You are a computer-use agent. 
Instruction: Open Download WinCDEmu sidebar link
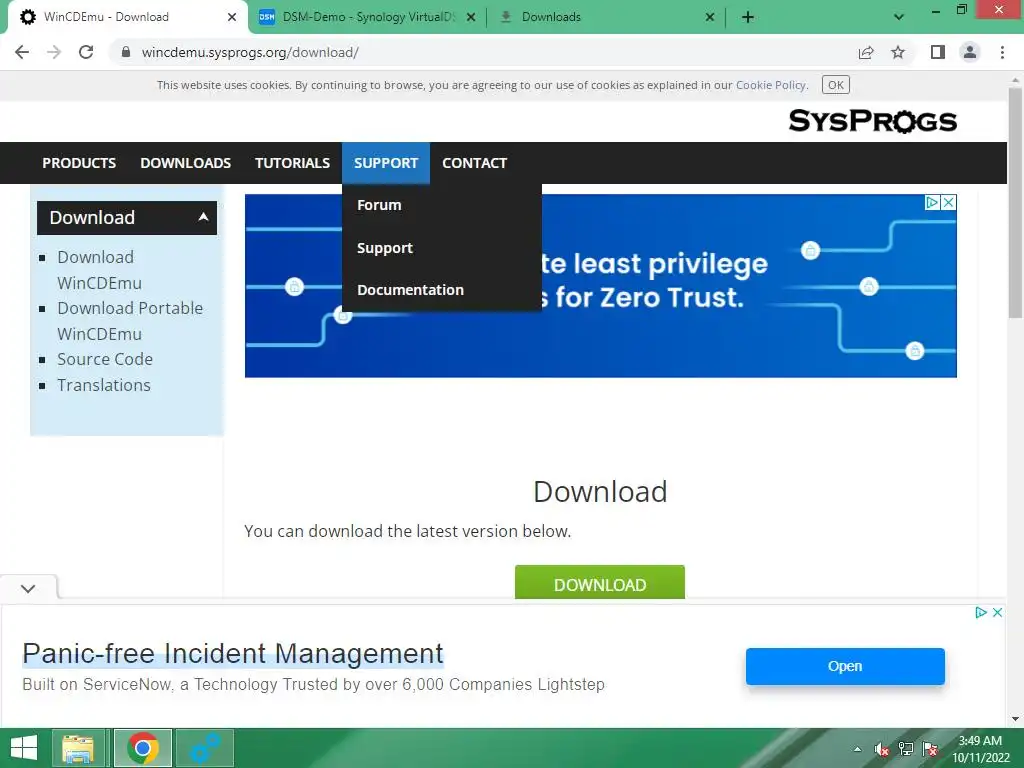pos(99,270)
